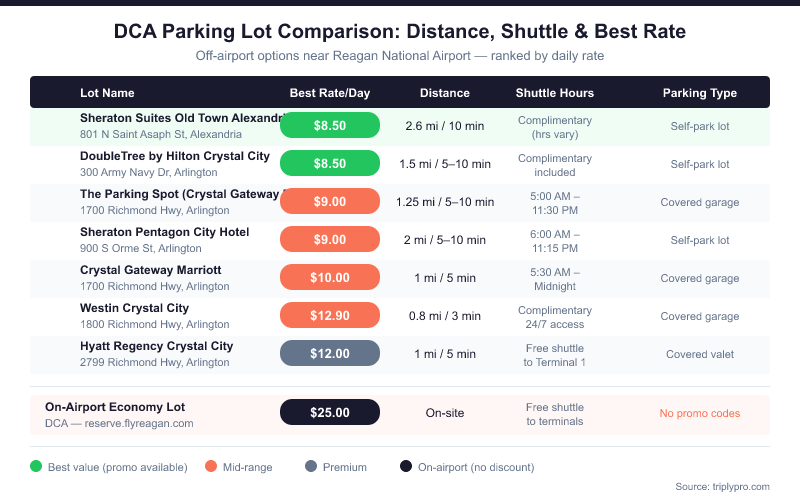Click the $9.00 Sheraton Pentagon City rate

coord(330,239)
